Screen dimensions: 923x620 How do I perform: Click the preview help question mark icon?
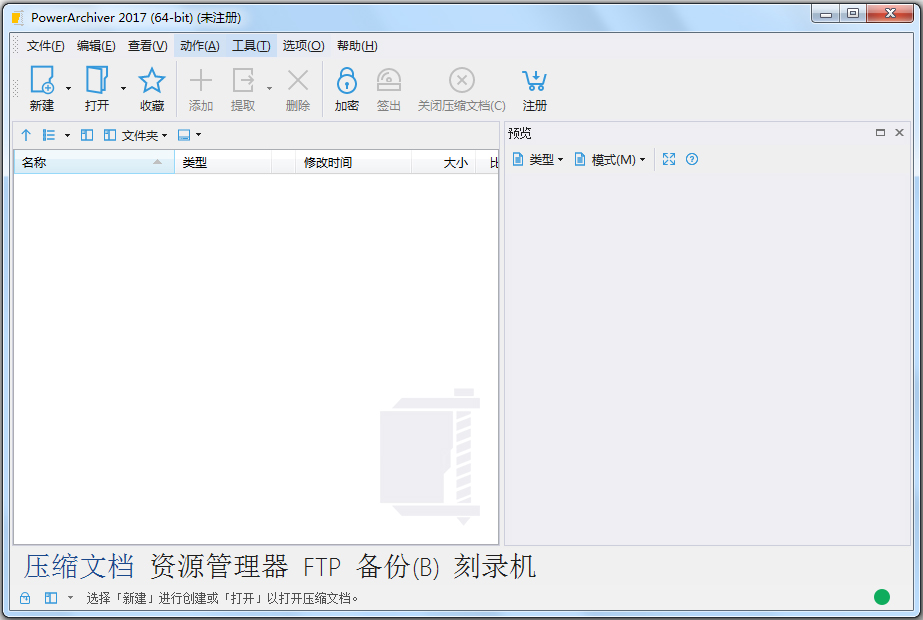click(691, 159)
